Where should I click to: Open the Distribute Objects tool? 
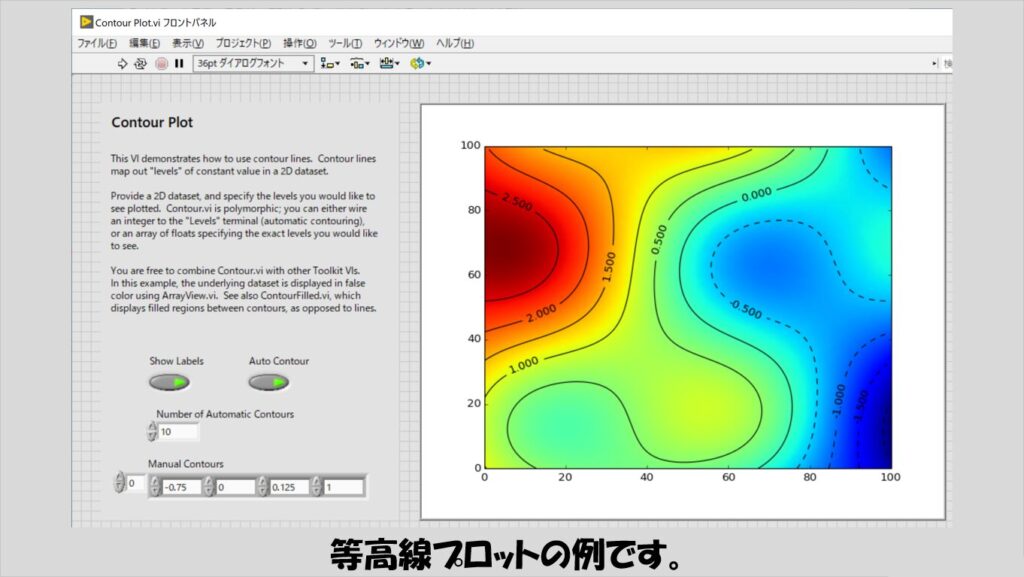[359, 63]
